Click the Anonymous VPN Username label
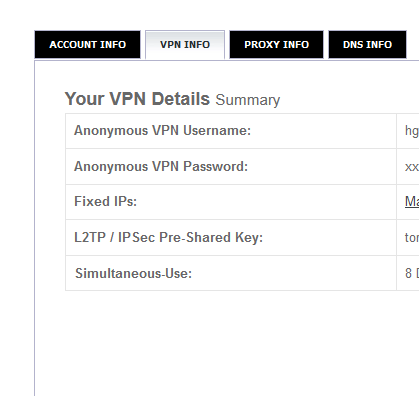The width and height of the screenshot is (419, 396). click(162, 130)
